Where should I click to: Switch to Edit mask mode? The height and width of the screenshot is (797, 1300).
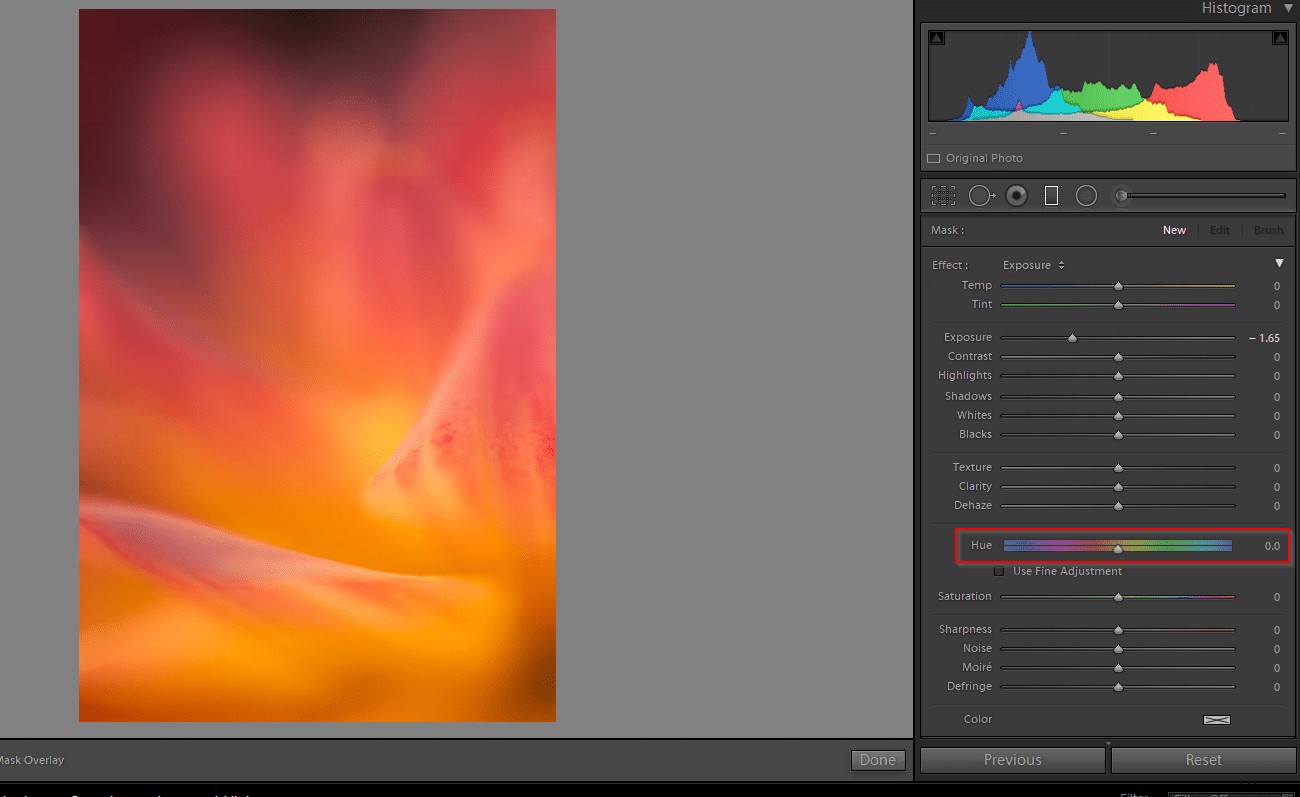[x=1219, y=229]
